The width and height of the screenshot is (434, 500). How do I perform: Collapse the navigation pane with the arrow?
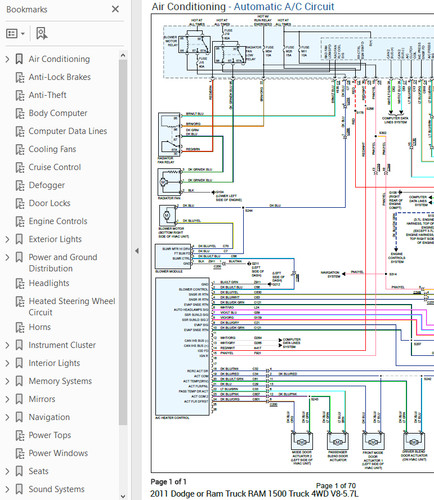pyautogui.click(x=137, y=251)
